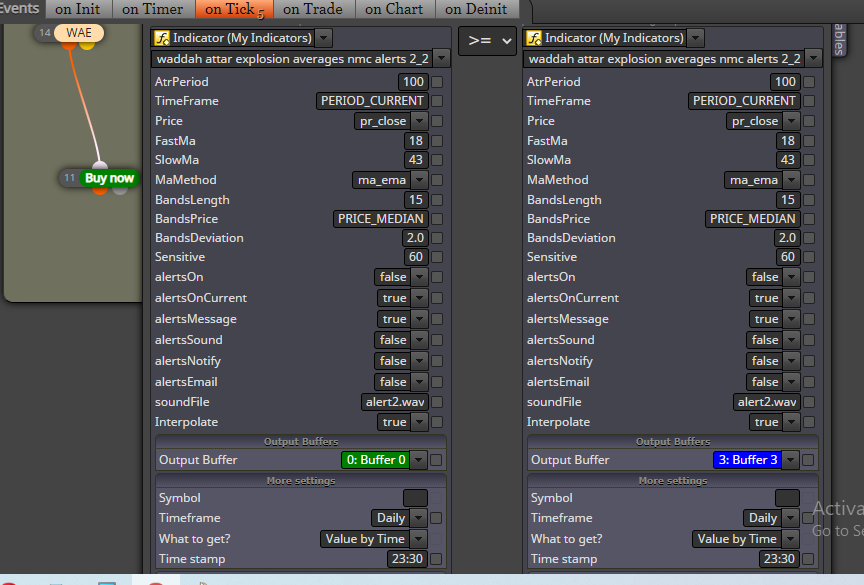864x585 pixels.
Task: Open right Indicator (My Indicators) type dropdown
Action: (x=696, y=38)
